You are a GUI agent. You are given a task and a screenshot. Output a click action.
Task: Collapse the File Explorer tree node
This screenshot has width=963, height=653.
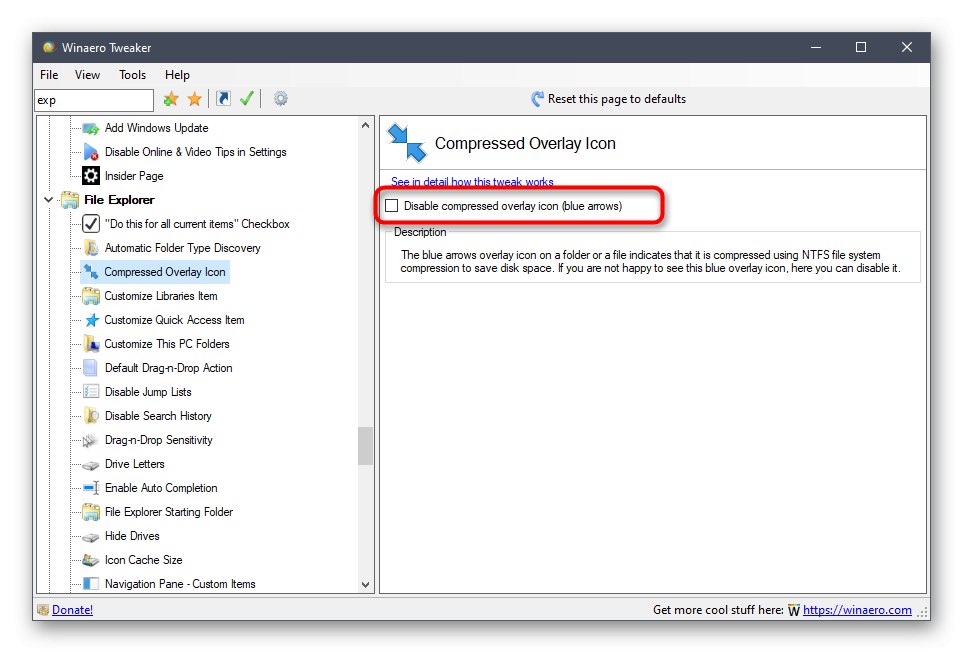click(48, 200)
